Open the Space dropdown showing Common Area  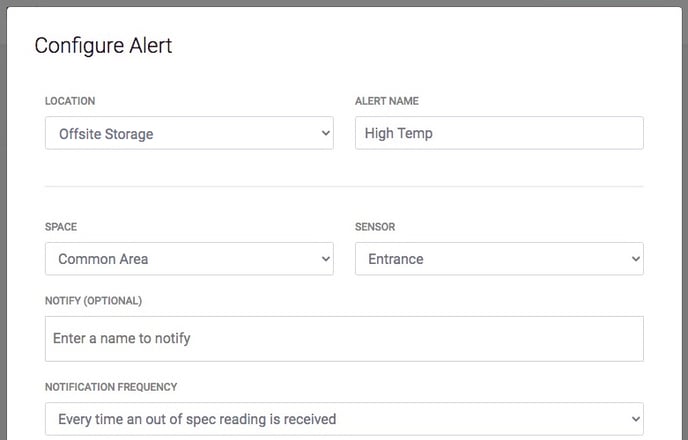click(x=189, y=259)
